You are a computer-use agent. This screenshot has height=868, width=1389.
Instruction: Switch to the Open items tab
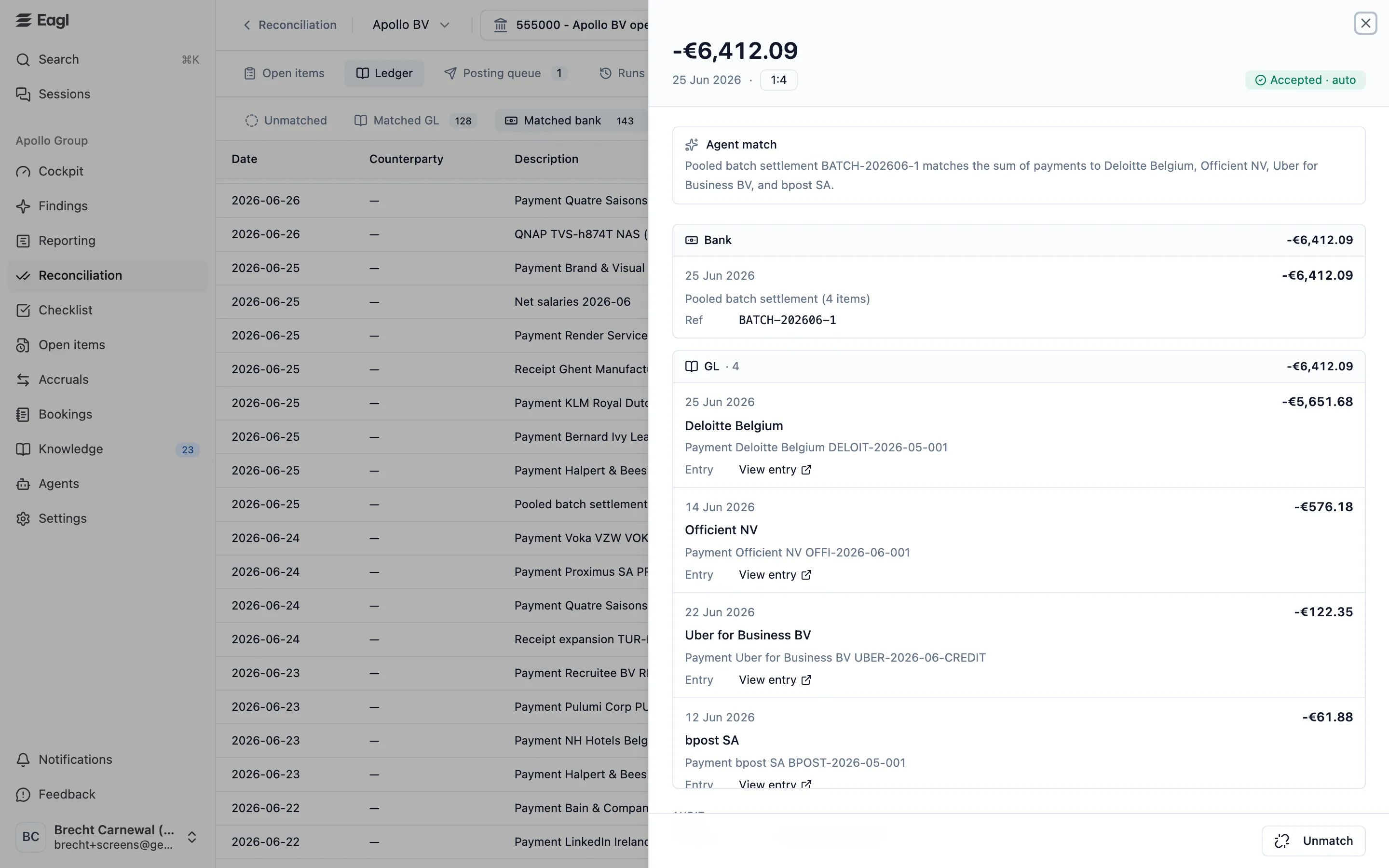click(x=284, y=73)
